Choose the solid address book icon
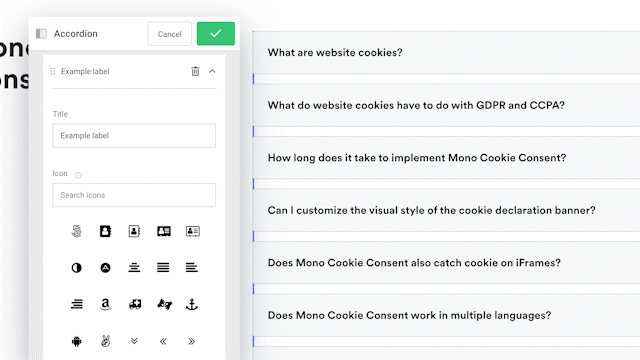Image resolution: width=640 pixels, height=360 pixels. point(105,231)
